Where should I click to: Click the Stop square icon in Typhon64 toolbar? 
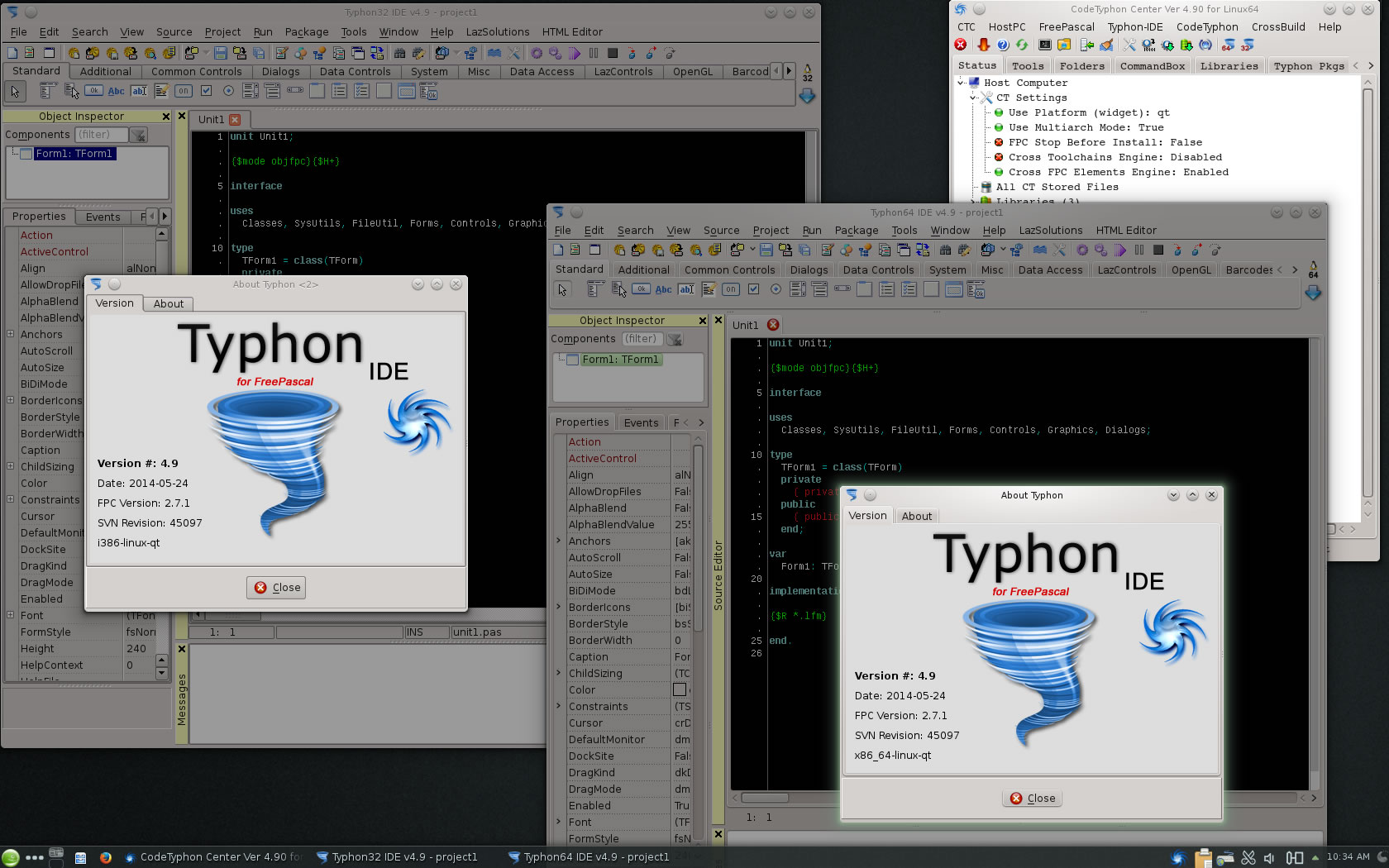coord(1158,250)
